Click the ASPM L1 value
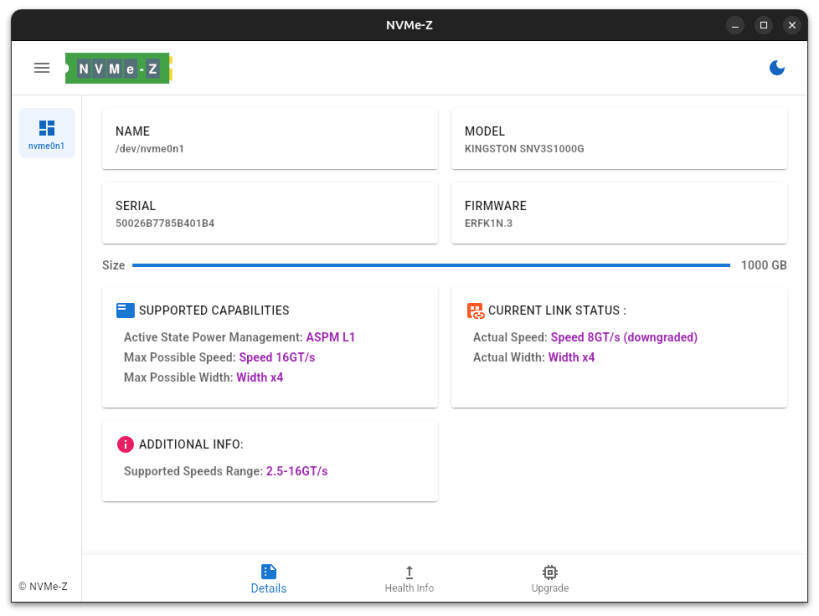 (331, 338)
